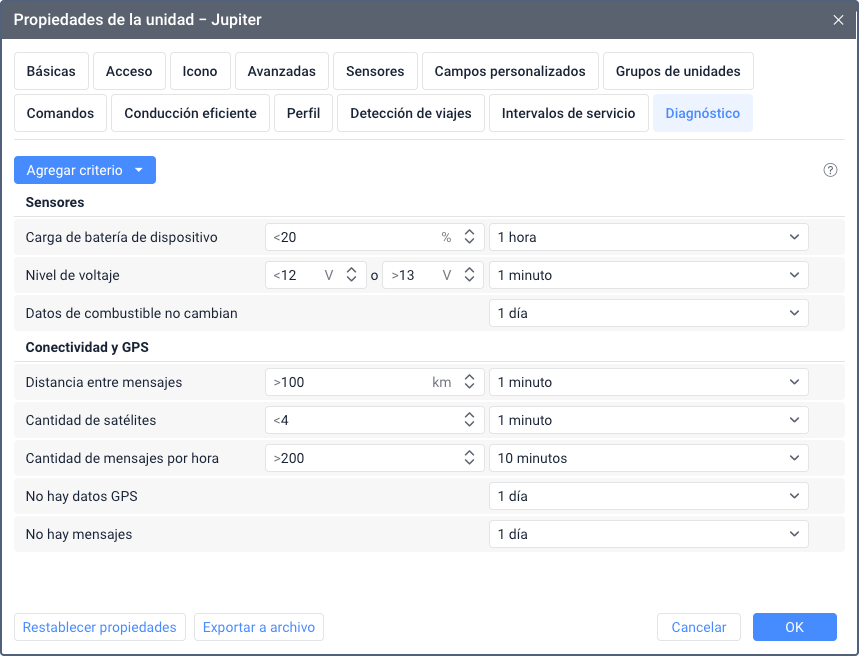Open Agregar criterio dropdown arrow

(139, 171)
